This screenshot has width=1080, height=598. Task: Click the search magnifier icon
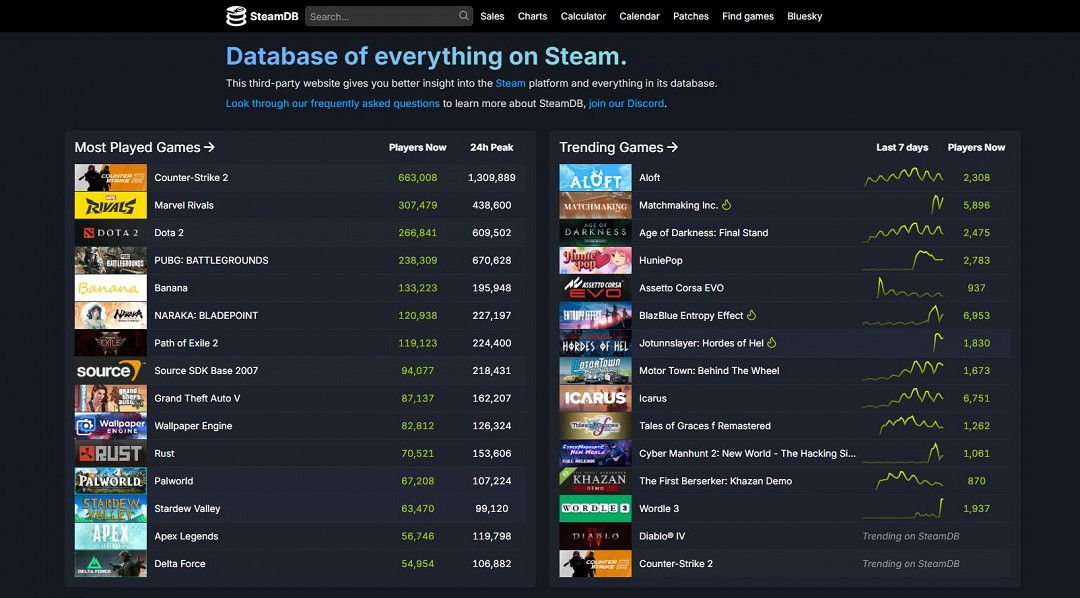(x=464, y=16)
